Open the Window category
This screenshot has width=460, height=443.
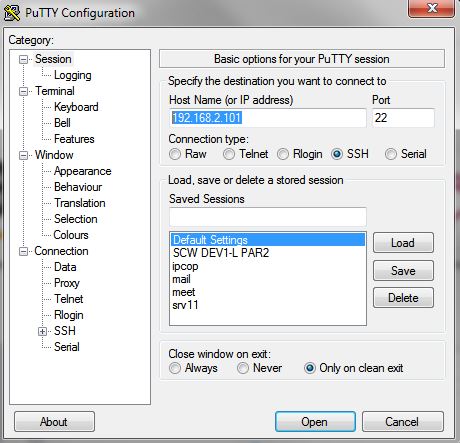coord(54,155)
